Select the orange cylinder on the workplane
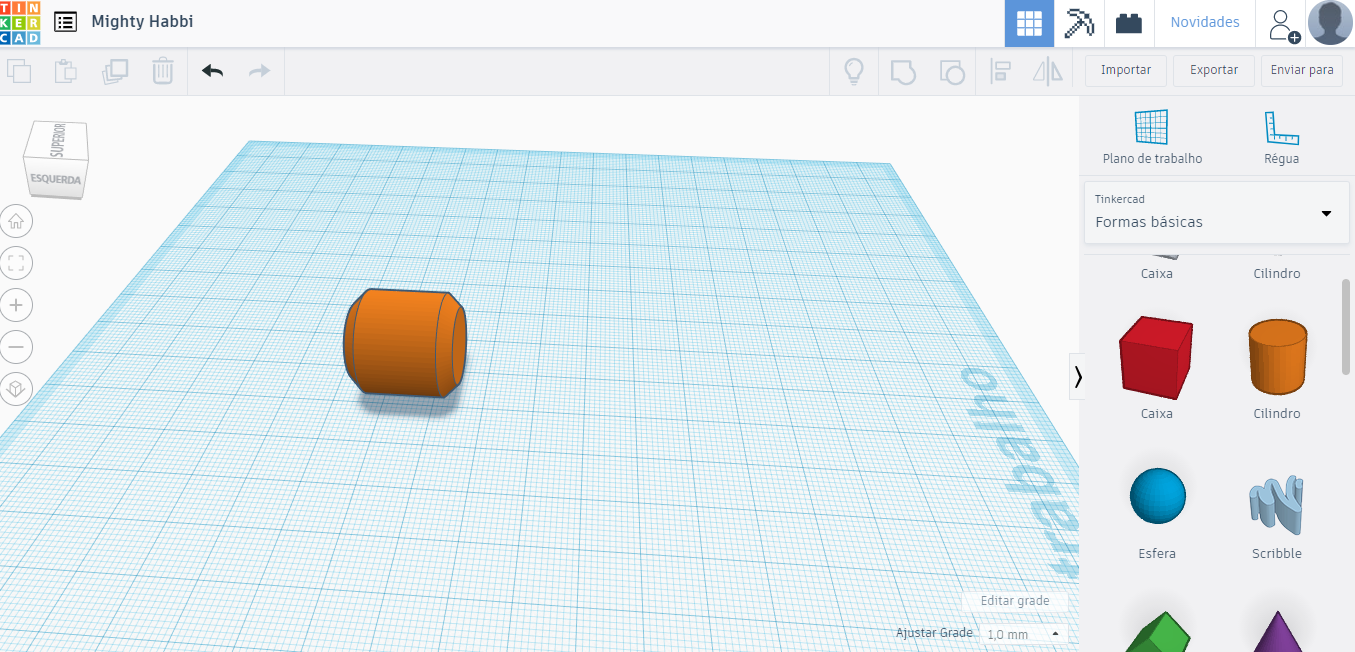The height and width of the screenshot is (652, 1355). click(x=405, y=343)
